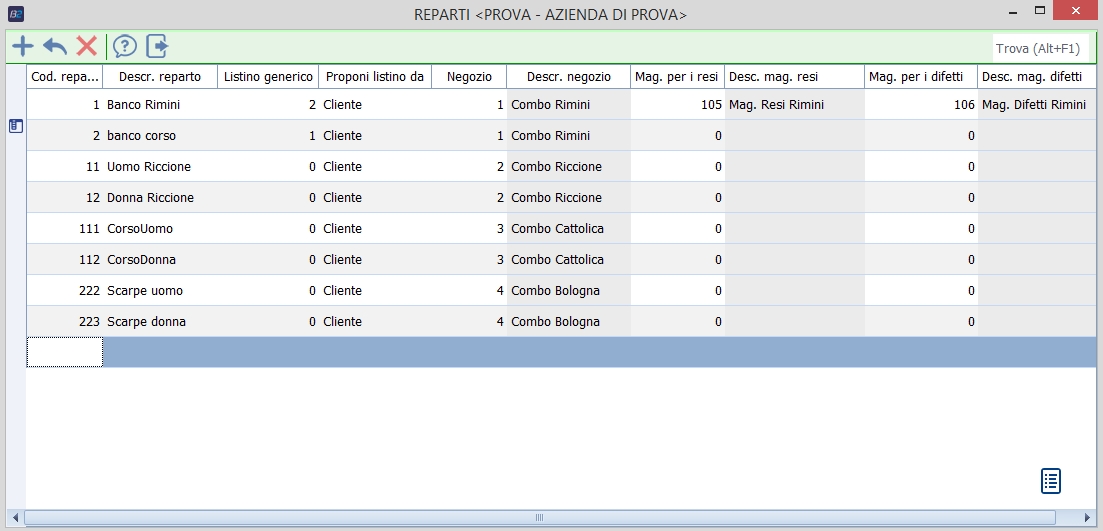The height and width of the screenshot is (531, 1103).
Task: Sort by Cod. repa... column header
Action: 65,77
